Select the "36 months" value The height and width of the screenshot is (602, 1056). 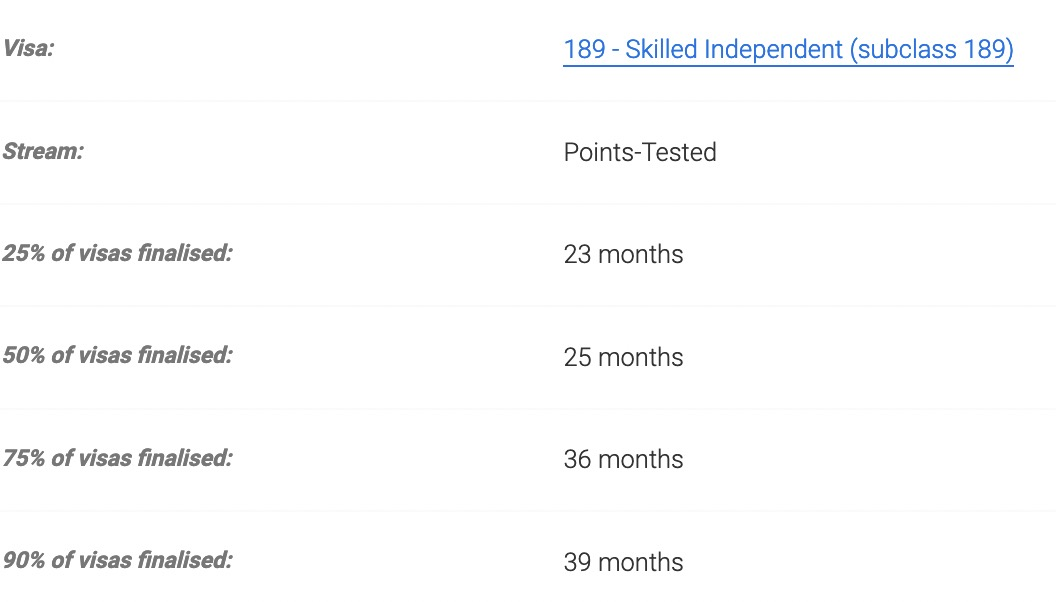point(623,459)
